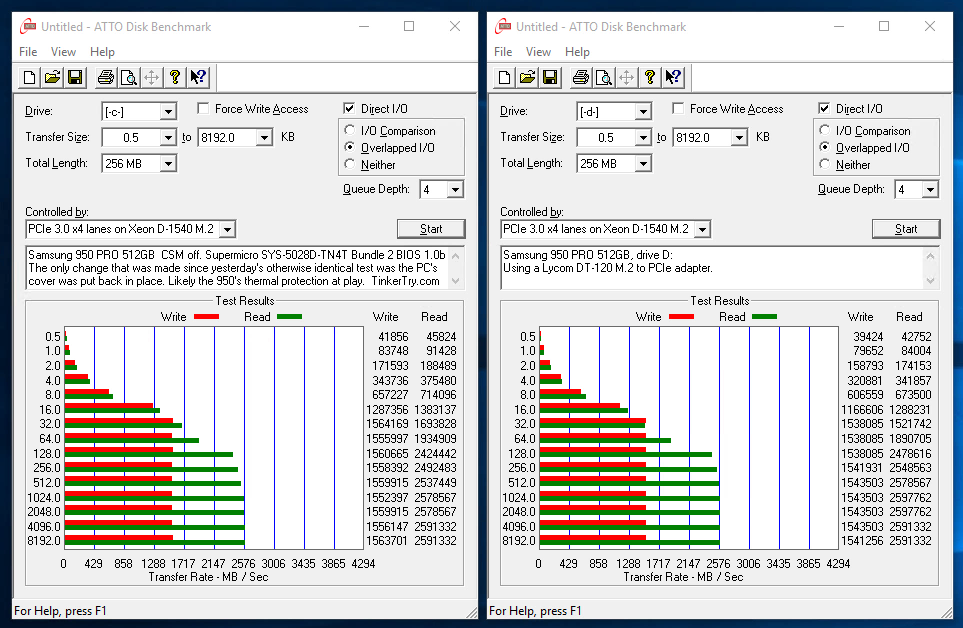The image size is (963, 628).
Task: Open Transfer Size 0.5 dropdown, left window
Action: point(168,138)
